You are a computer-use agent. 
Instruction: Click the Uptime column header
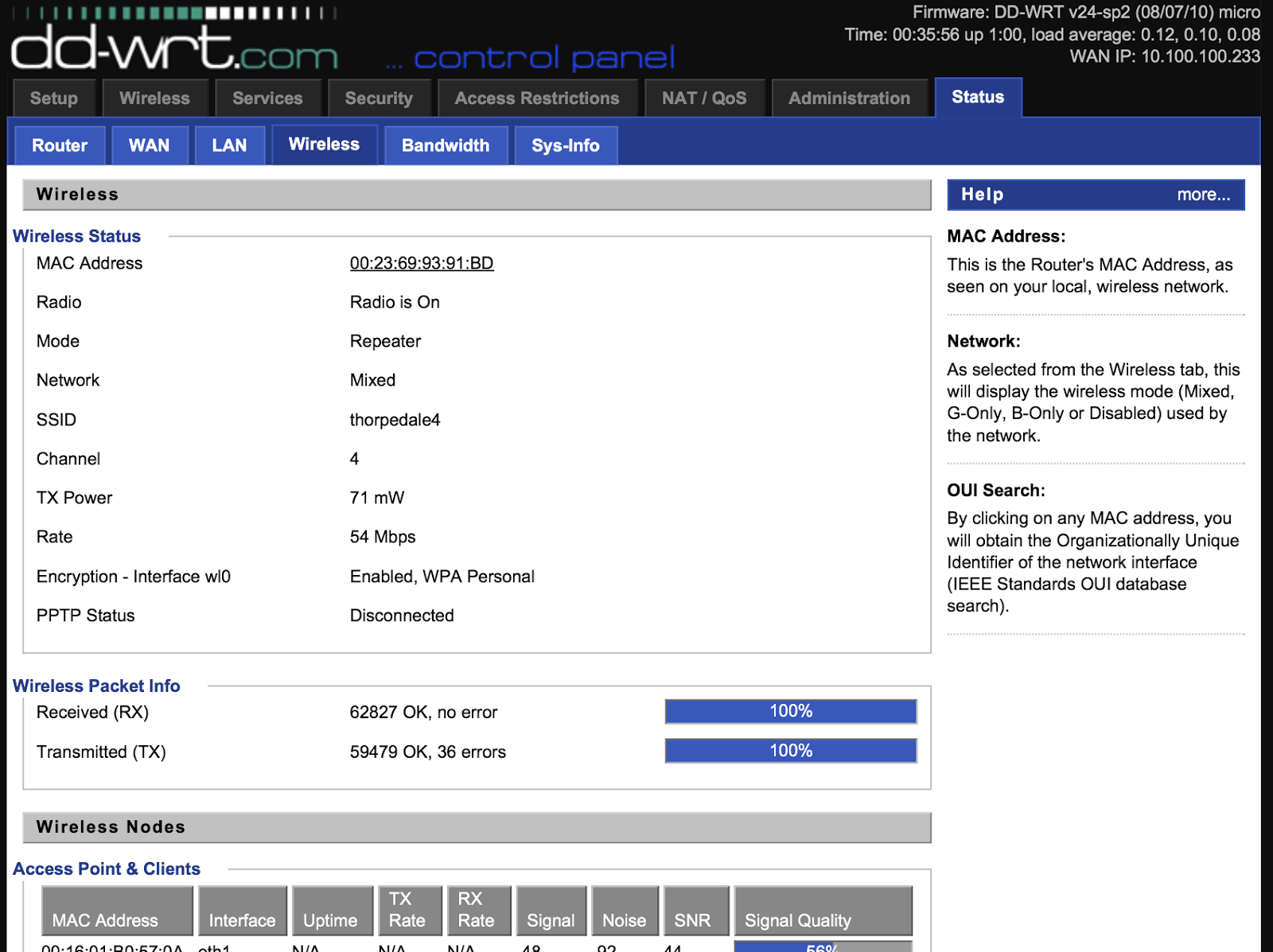coord(332,911)
